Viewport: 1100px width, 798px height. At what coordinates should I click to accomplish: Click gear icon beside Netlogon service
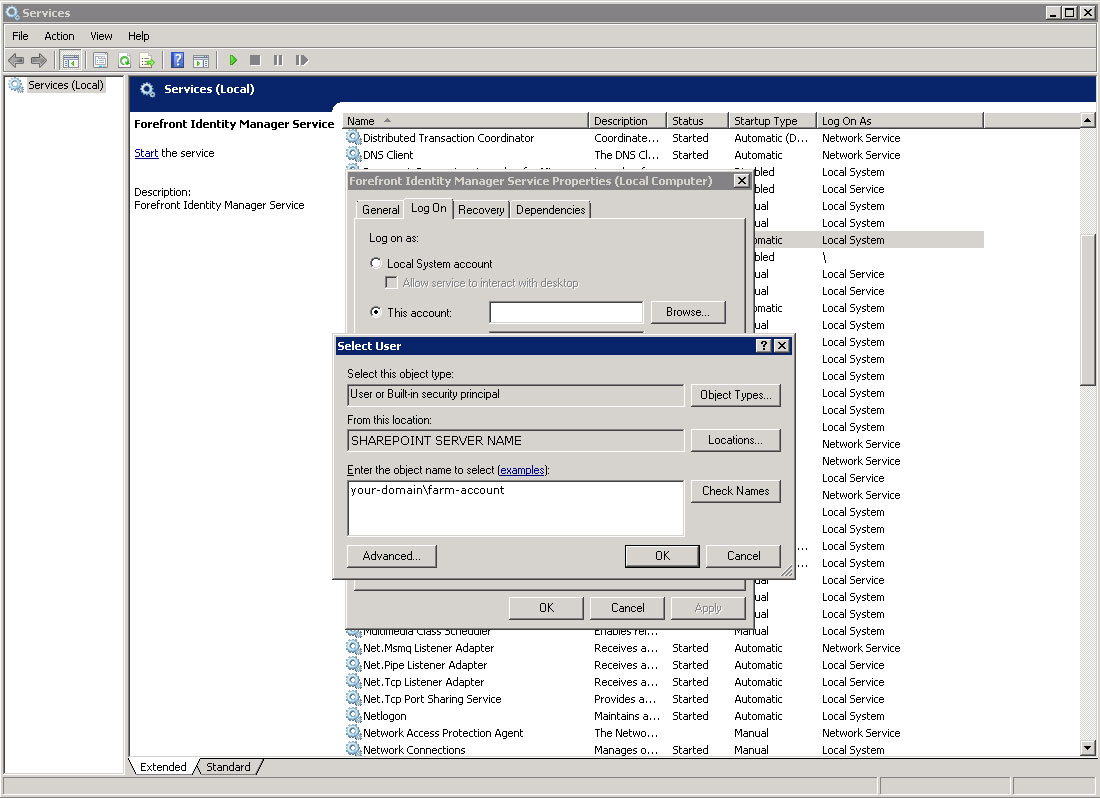[354, 715]
